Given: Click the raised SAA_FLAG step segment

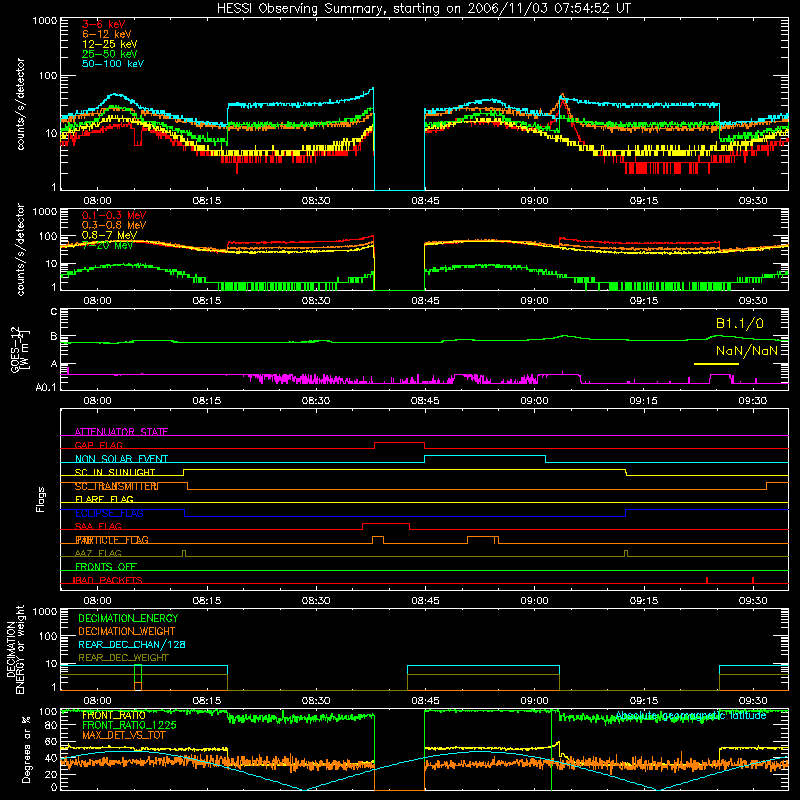Looking at the screenshot, I should (386, 523).
